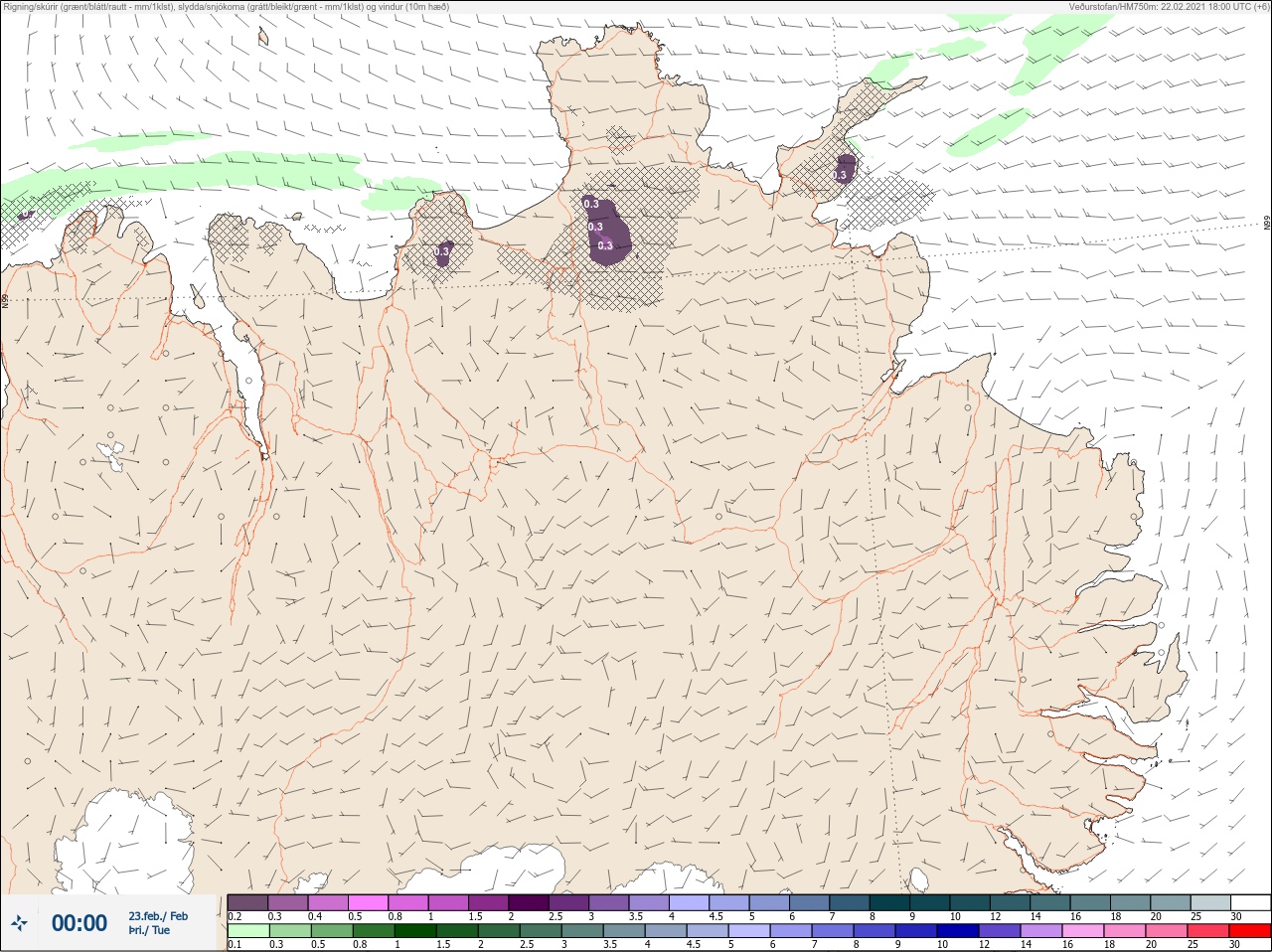Select the bright pink 0.5 swatch in top legend row
The image size is (1272, 952).
[368, 902]
